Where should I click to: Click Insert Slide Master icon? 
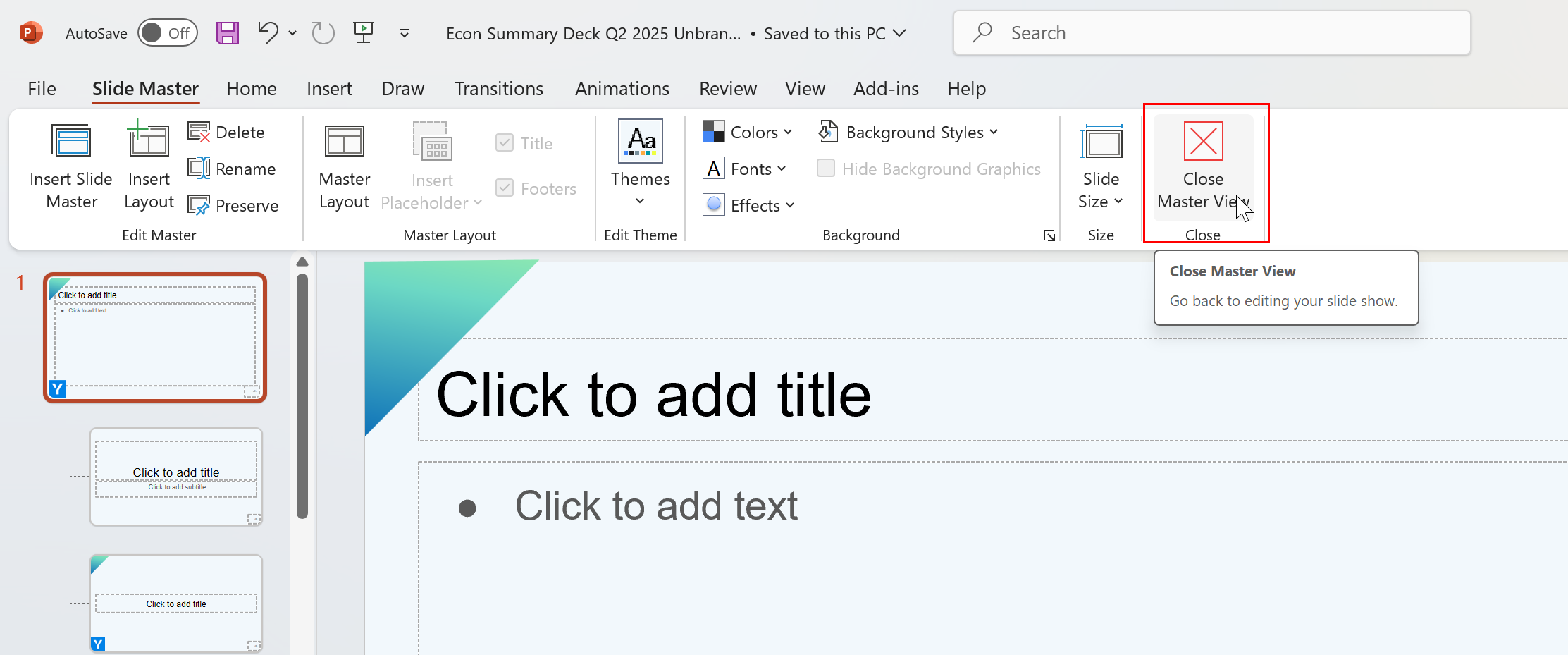pyautogui.click(x=71, y=166)
